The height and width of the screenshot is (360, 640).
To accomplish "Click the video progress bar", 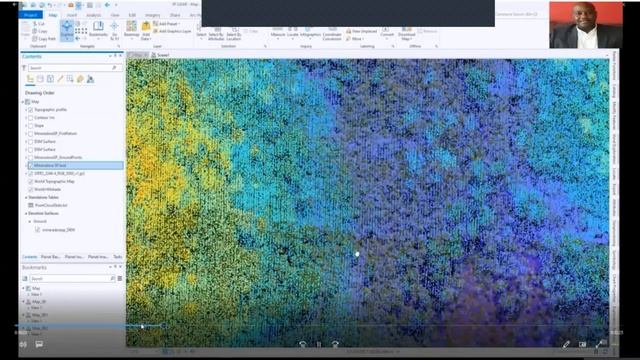I will coord(312,326).
